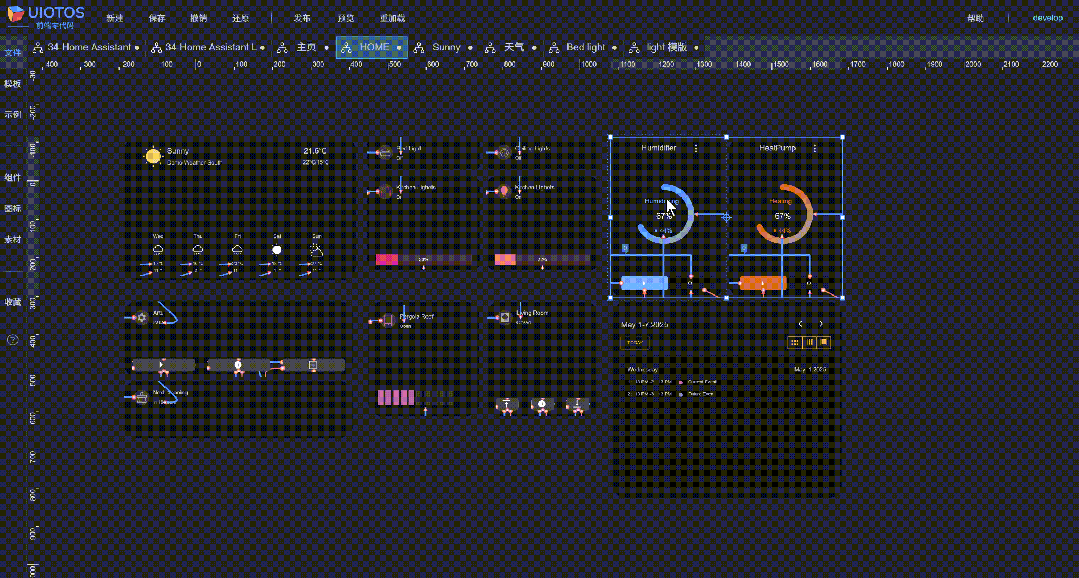This screenshot has height=578, width=1079.
Task: Click the 发布 button in top bar
Action: 301,19
